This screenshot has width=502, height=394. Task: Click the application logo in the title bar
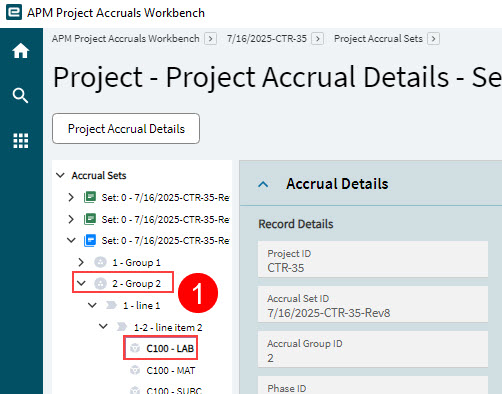tap(14, 12)
